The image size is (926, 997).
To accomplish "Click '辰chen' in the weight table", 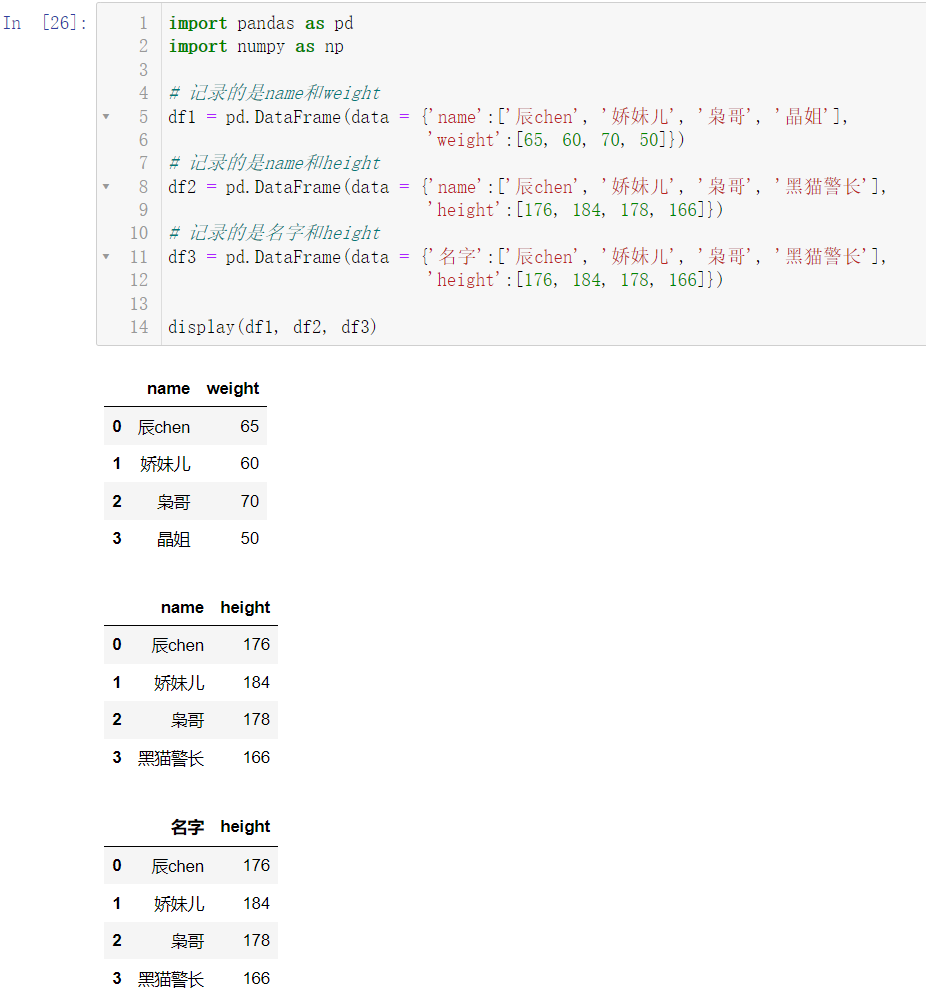I will tap(164, 427).
